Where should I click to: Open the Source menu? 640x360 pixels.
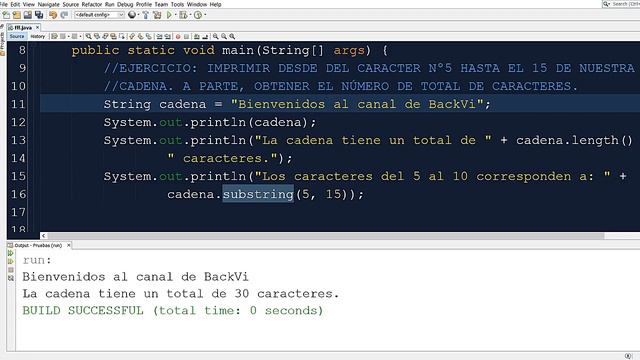(x=71, y=4)
